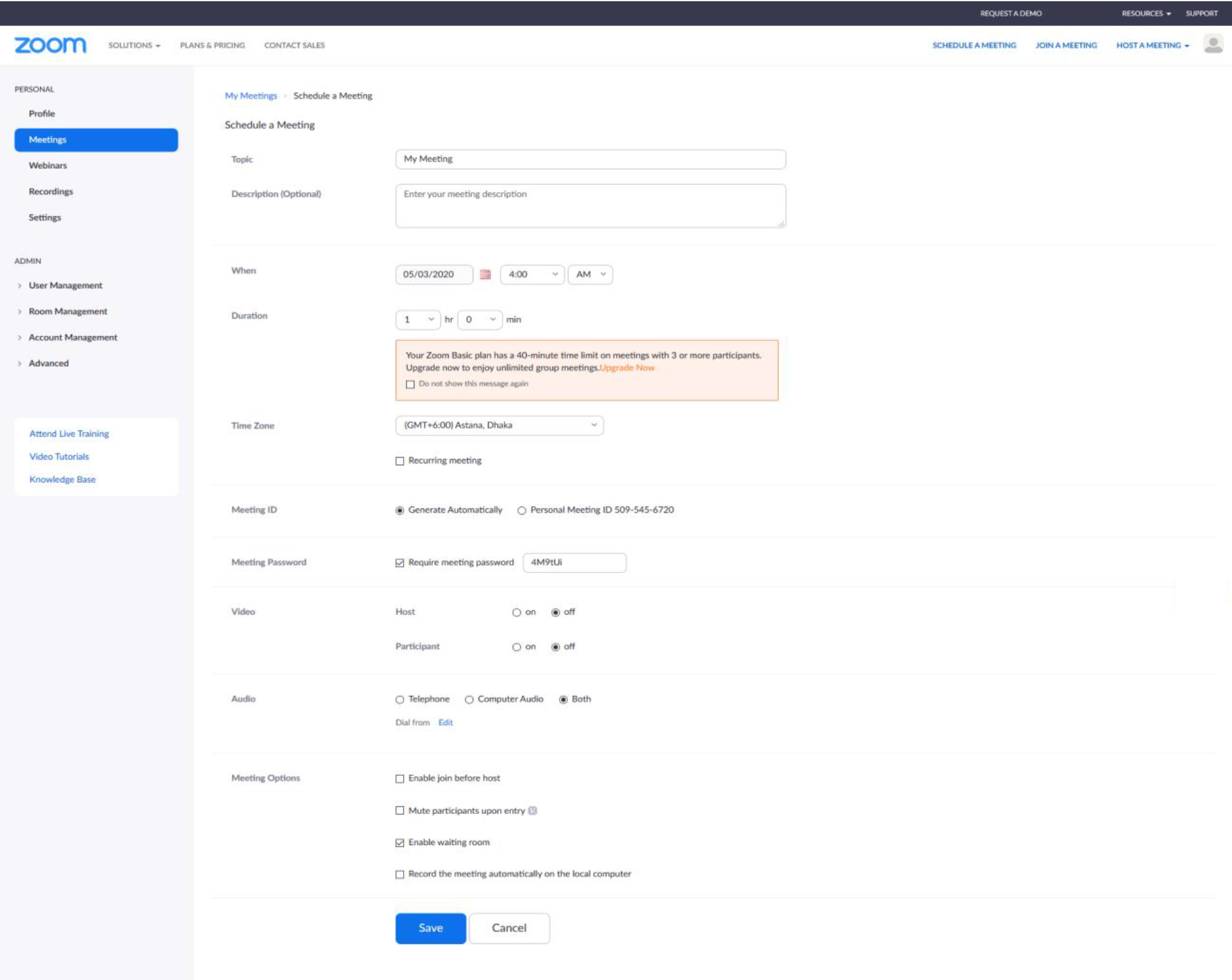Image resolution: width=1232 pixels, height=980 pixels.
Task: Open the Solutions menu
Action: pyautogui.click(x=134, y=45)
